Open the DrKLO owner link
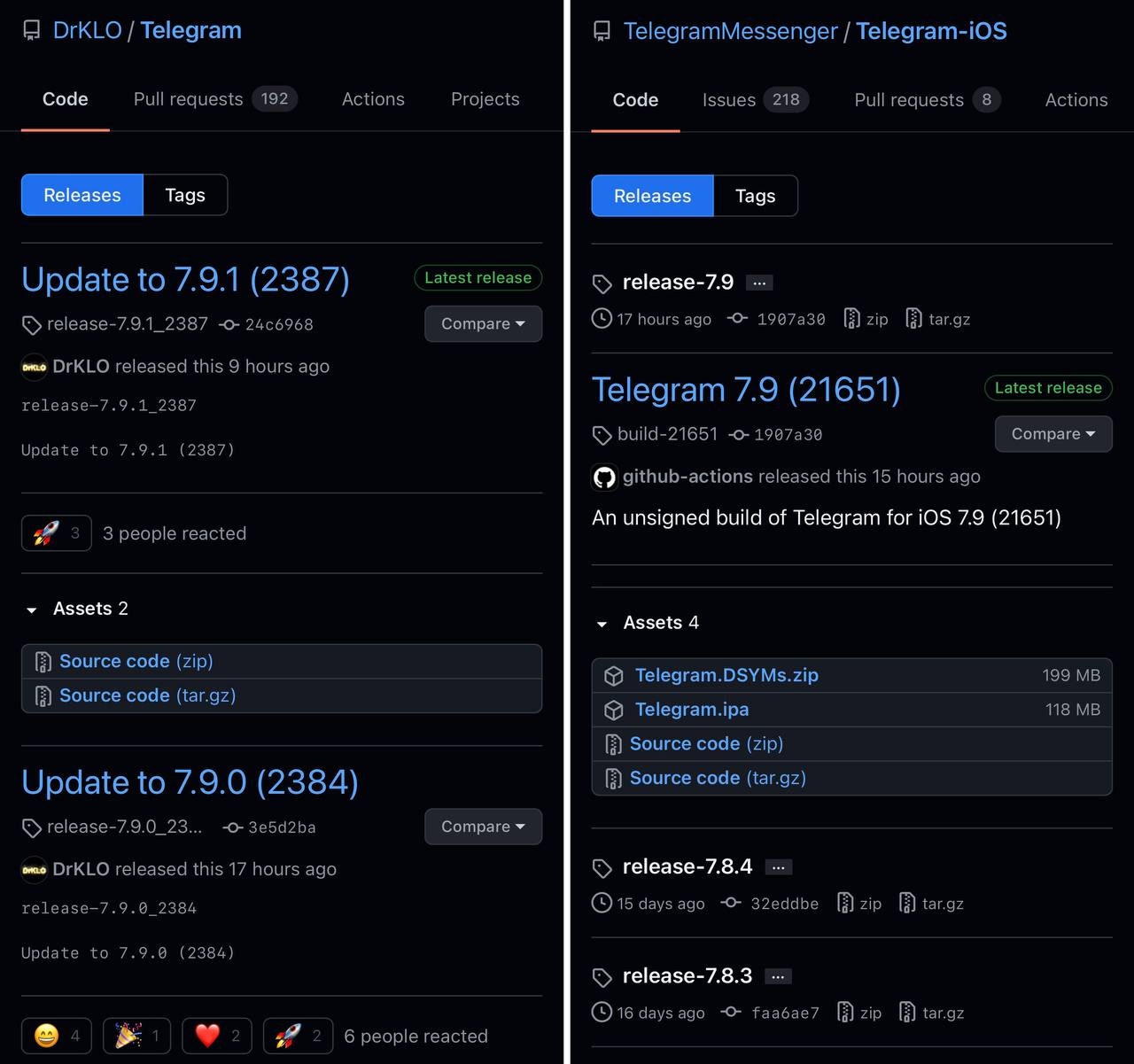 (87, 30)
